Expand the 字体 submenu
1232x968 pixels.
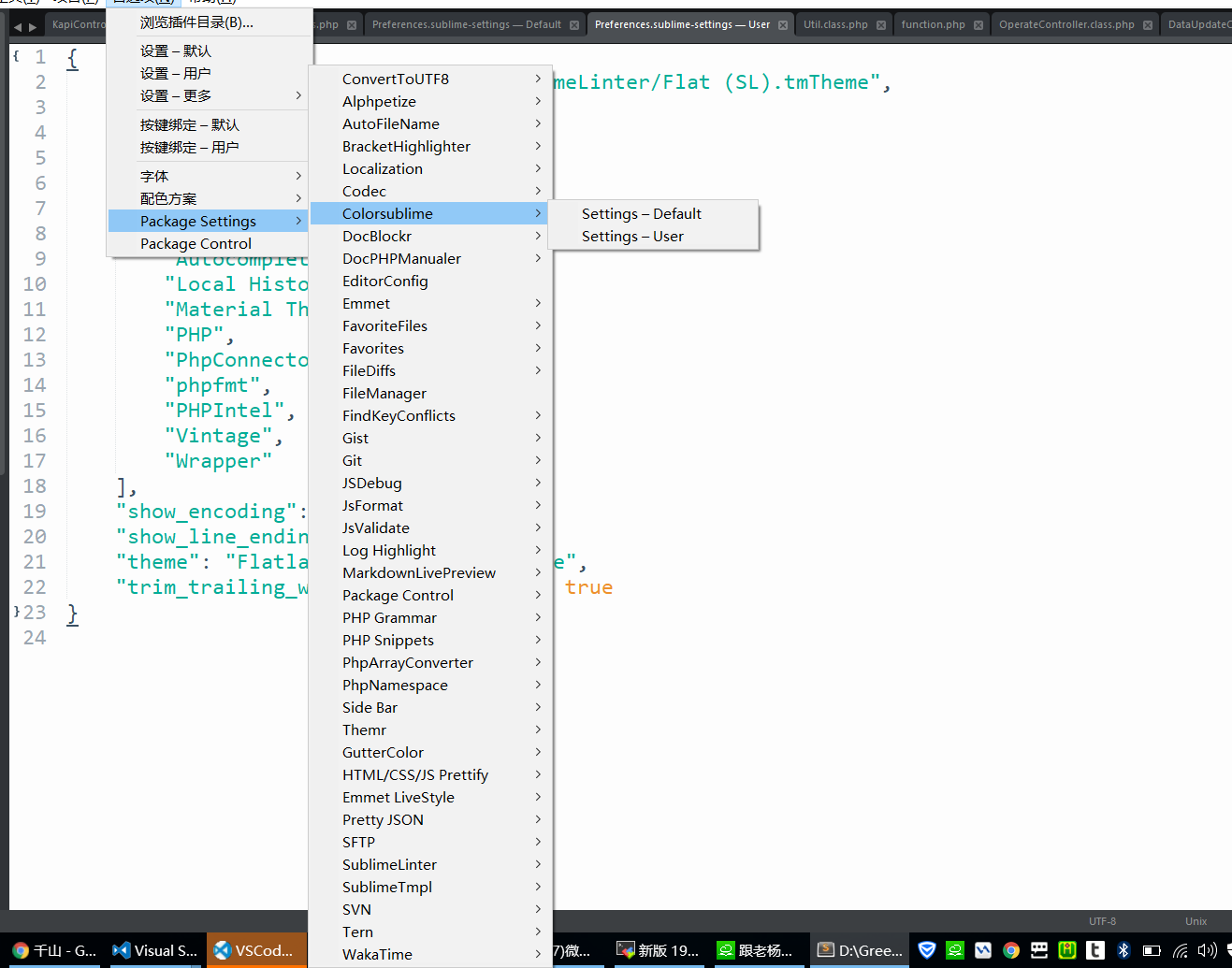point(210,176)
